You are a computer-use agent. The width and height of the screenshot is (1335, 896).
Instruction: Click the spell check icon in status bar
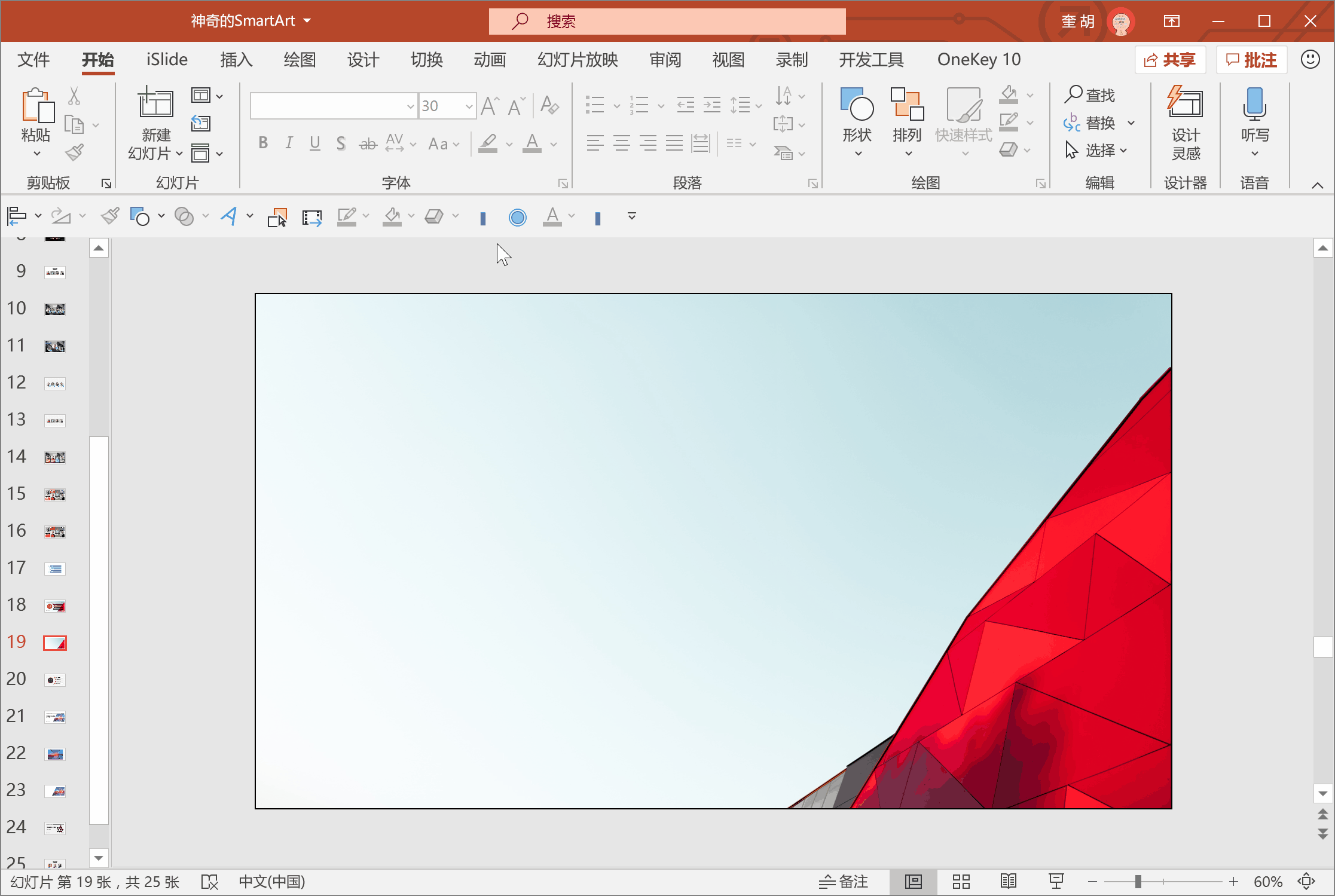pos(210,882)
